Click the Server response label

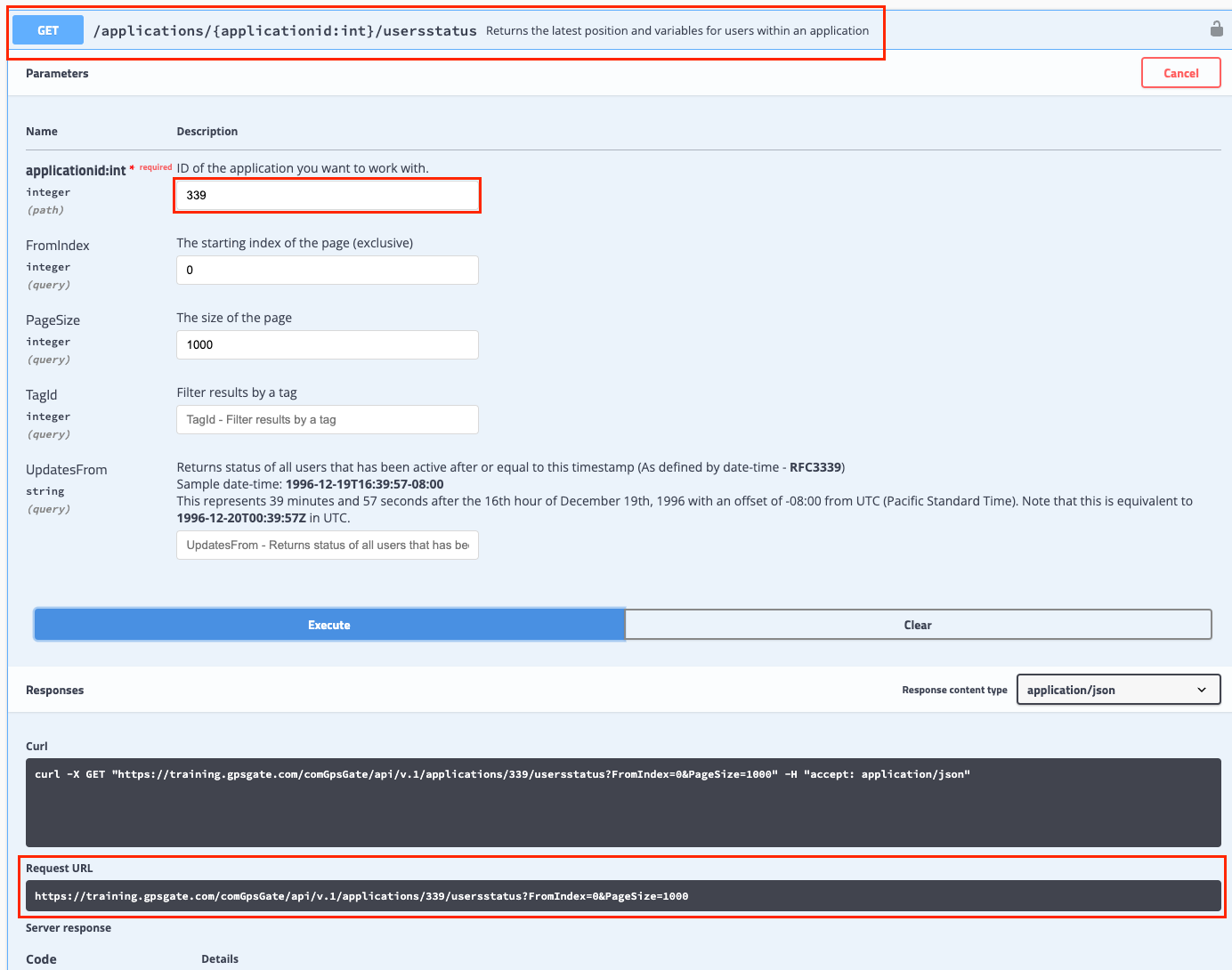click(x=69, y=928)
